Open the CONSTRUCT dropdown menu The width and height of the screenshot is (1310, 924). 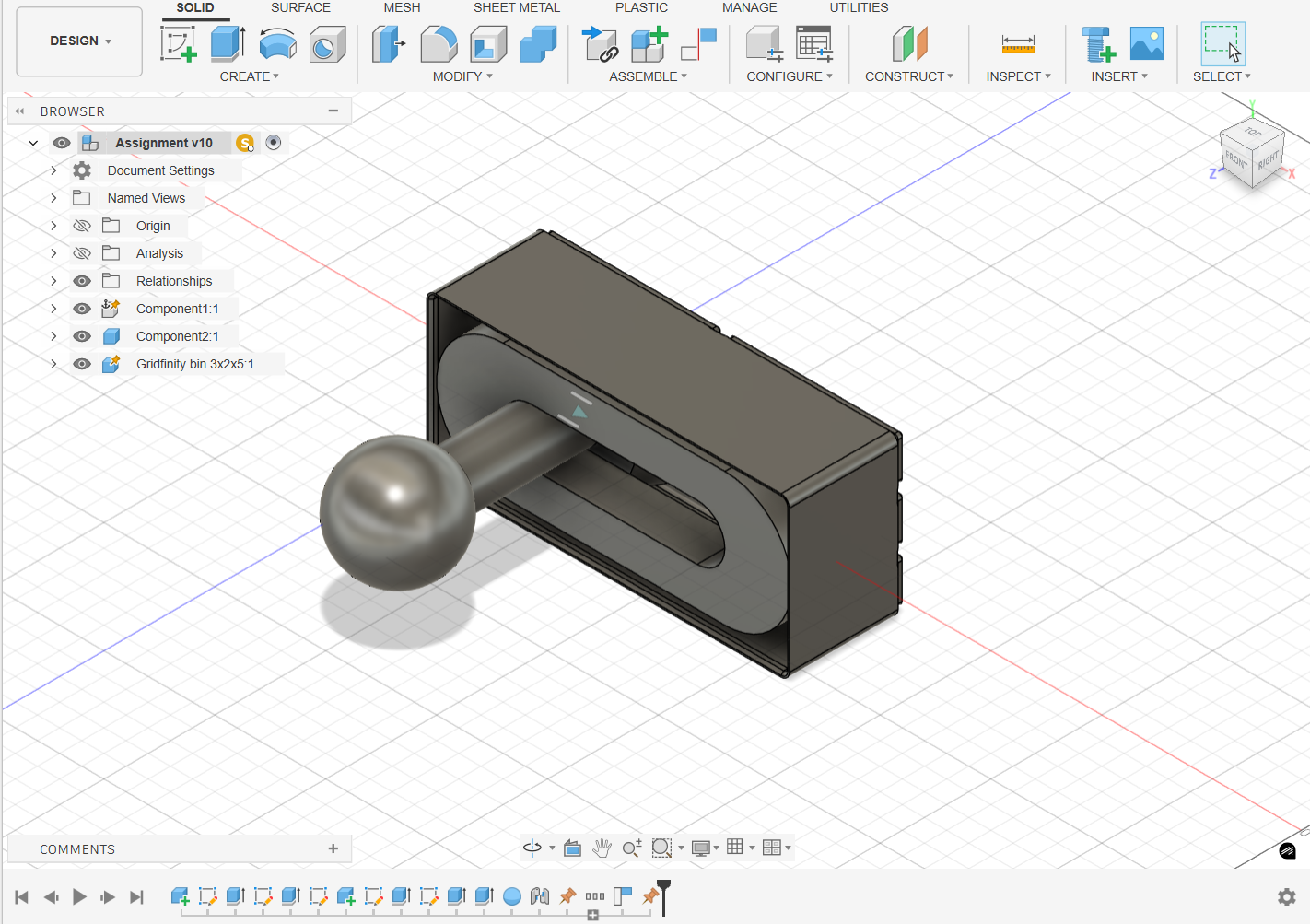tap(908, 76)
